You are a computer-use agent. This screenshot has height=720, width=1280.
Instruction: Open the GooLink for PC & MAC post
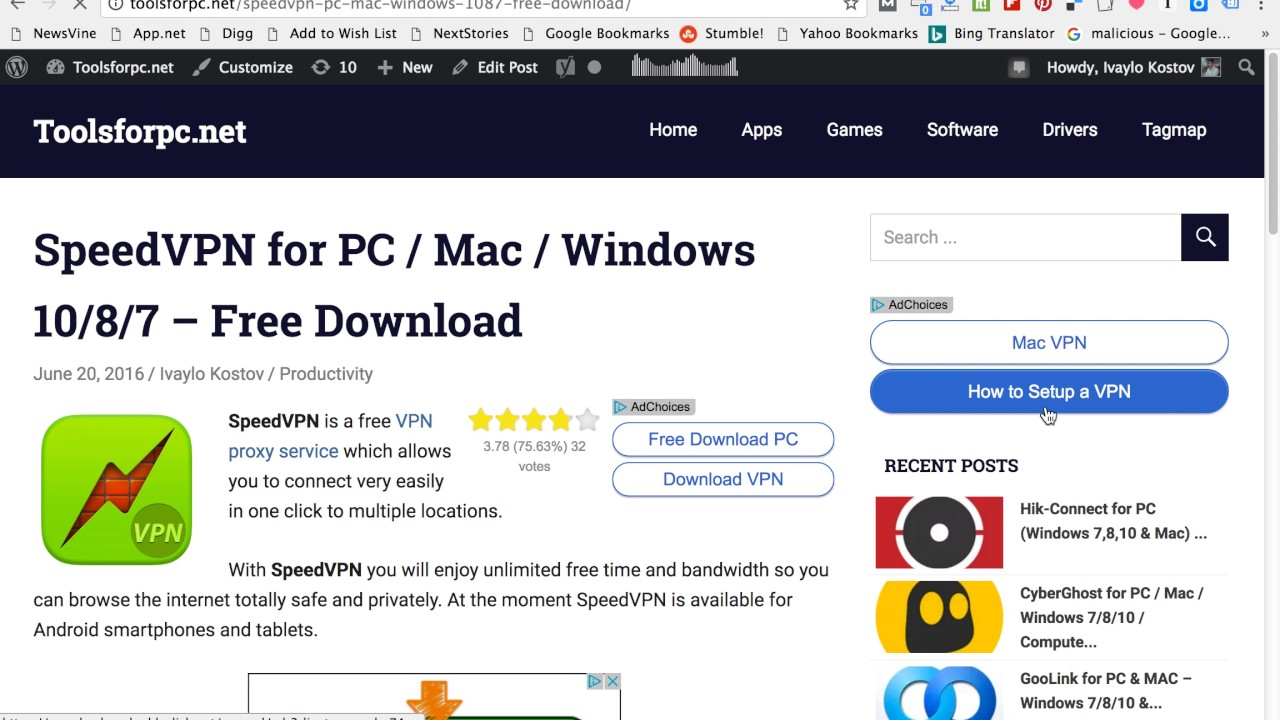[1105, 691]
